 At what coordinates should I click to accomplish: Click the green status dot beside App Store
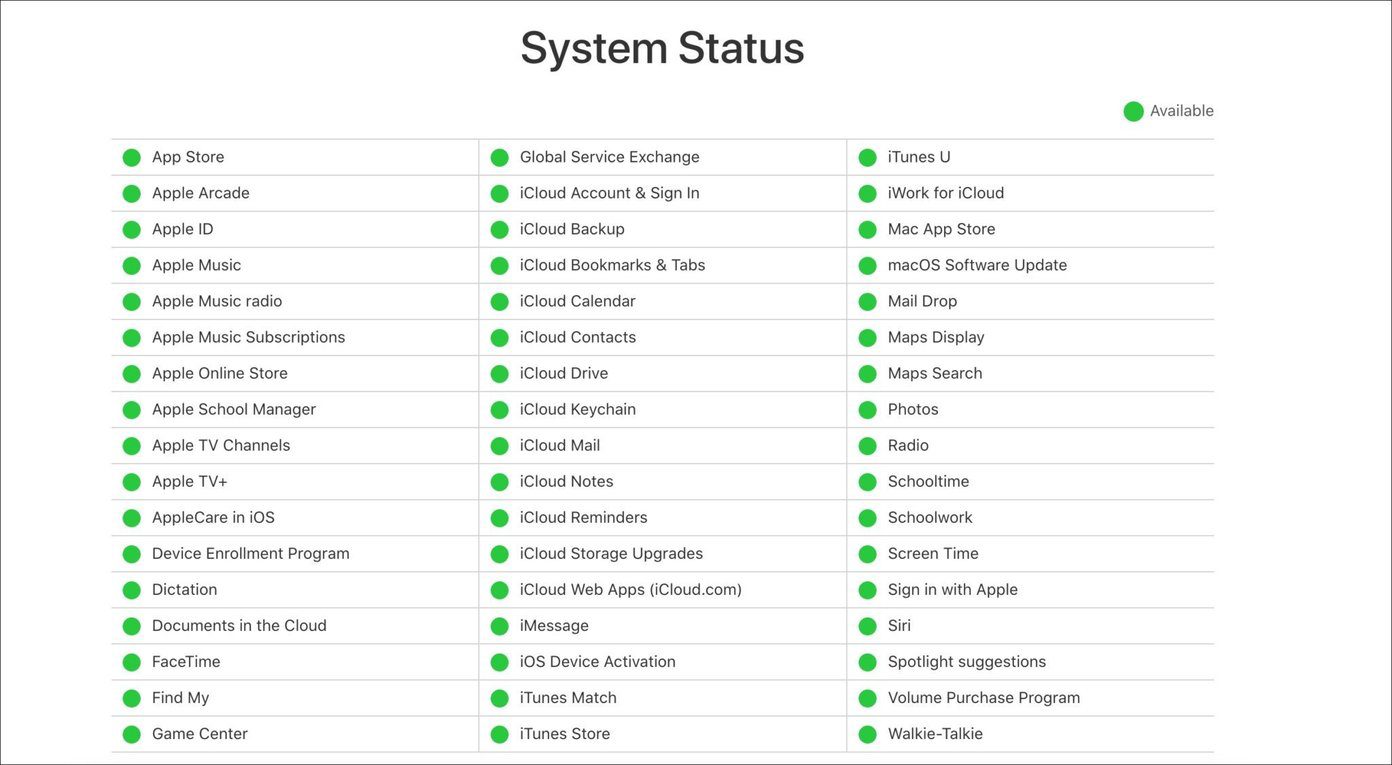(132, 158)
